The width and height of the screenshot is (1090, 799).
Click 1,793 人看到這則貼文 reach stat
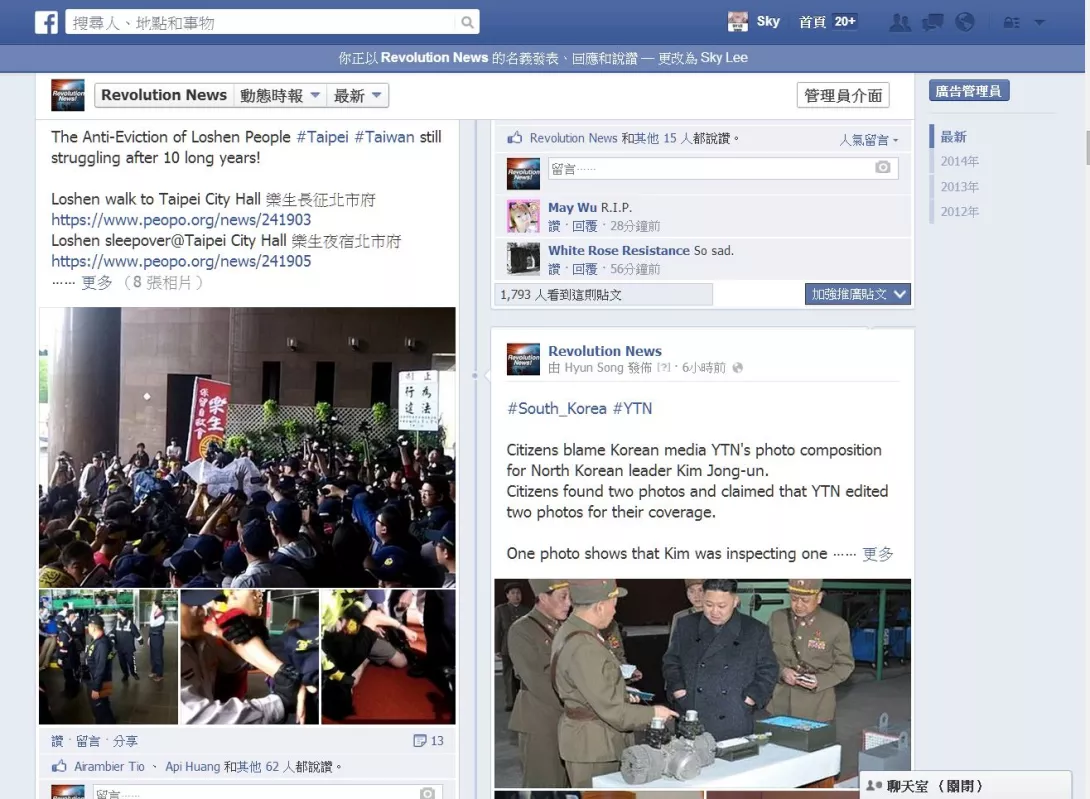pos(603,294)
